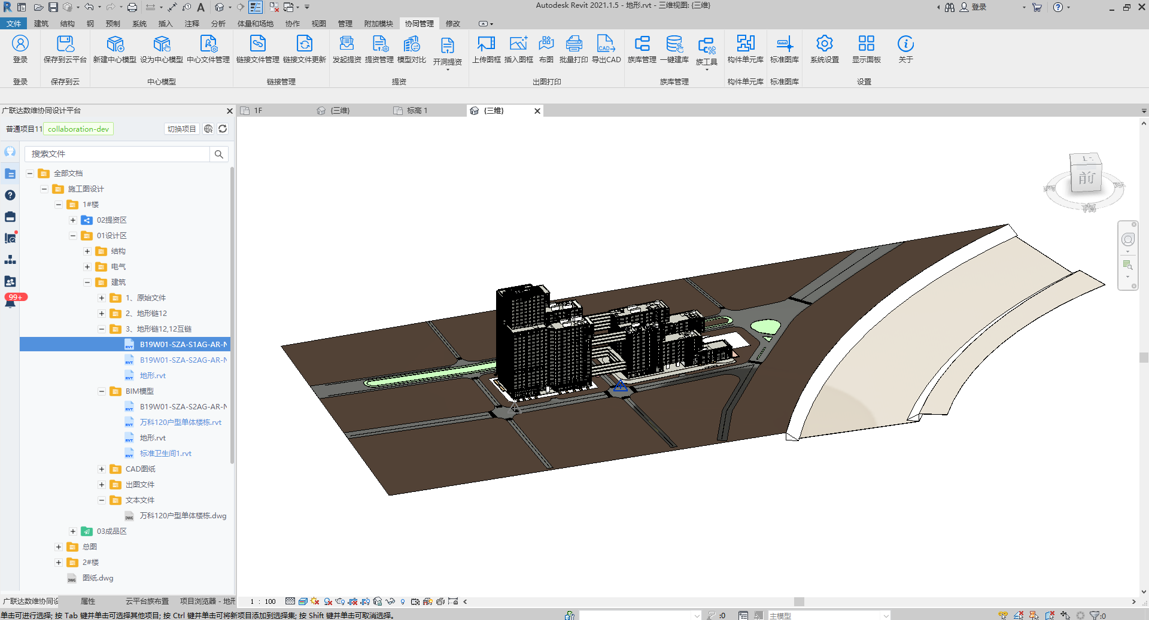Click the ViewCube front face
1149x620 pixels.
tap(1085, 179)
